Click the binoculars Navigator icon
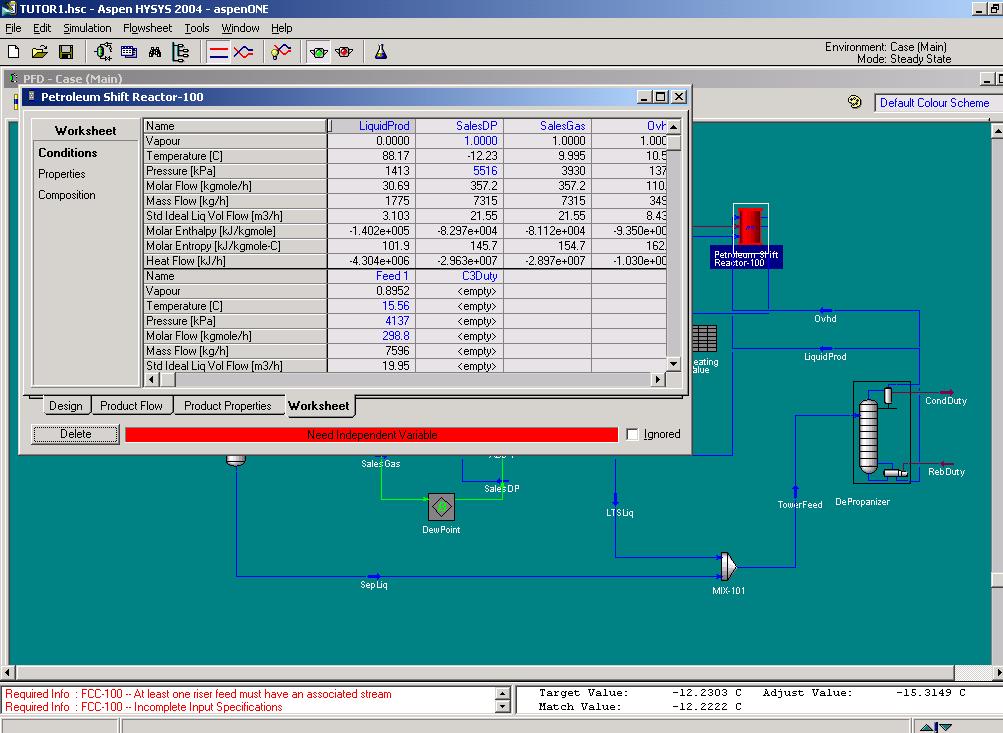The width and height of the screenshot is (1003, 733). pos(155,52)
